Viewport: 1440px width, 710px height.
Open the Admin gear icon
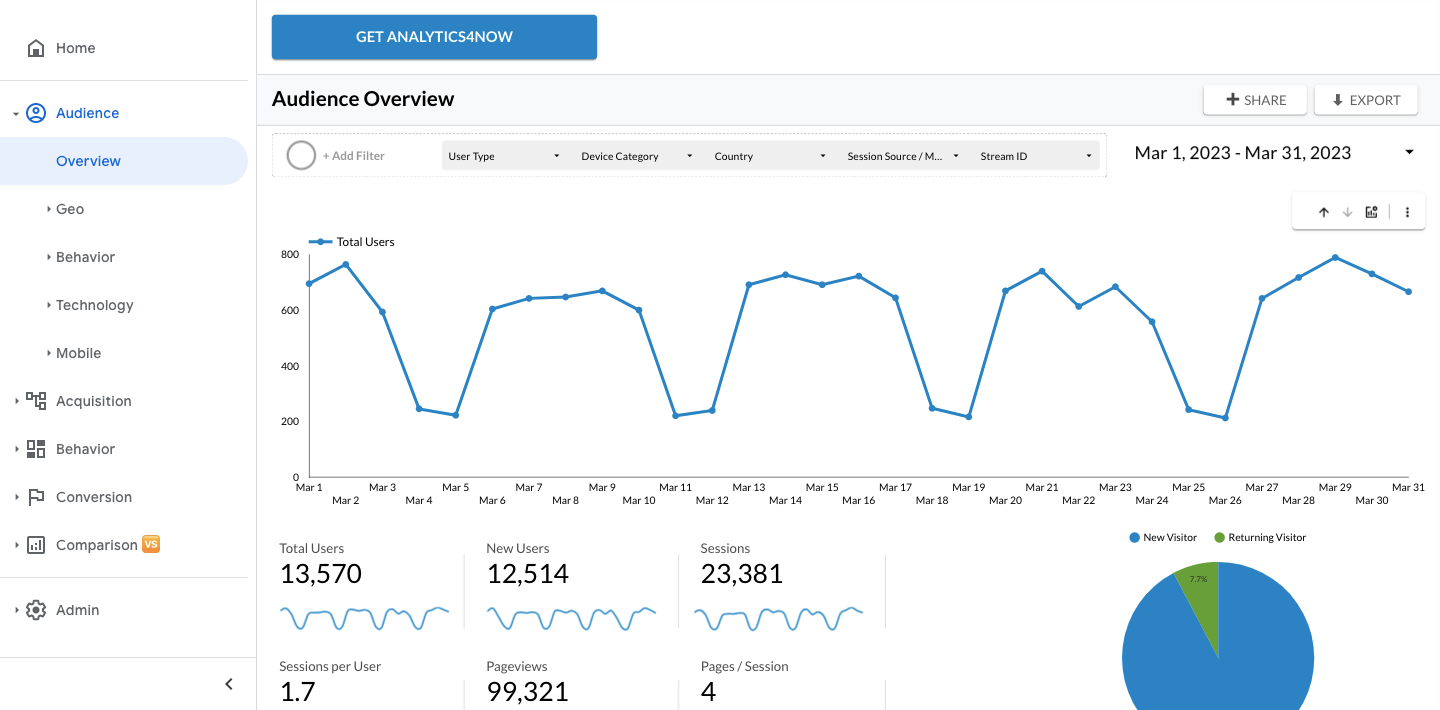pos(36,609)
